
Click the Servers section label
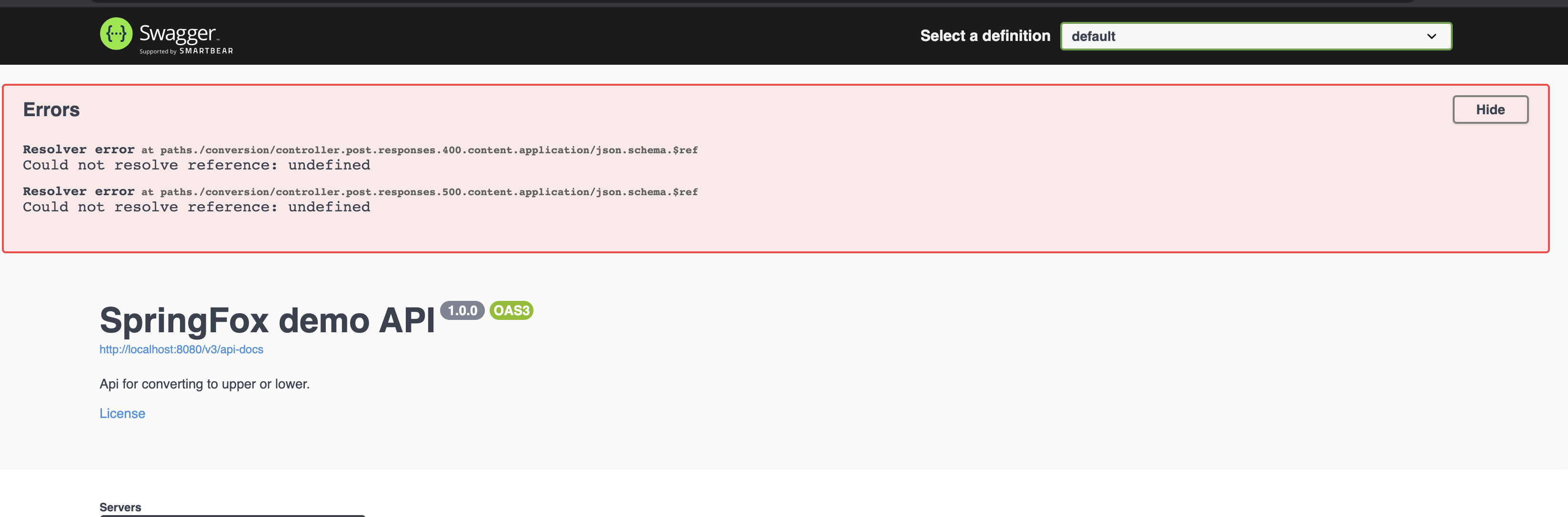[120, 507]
